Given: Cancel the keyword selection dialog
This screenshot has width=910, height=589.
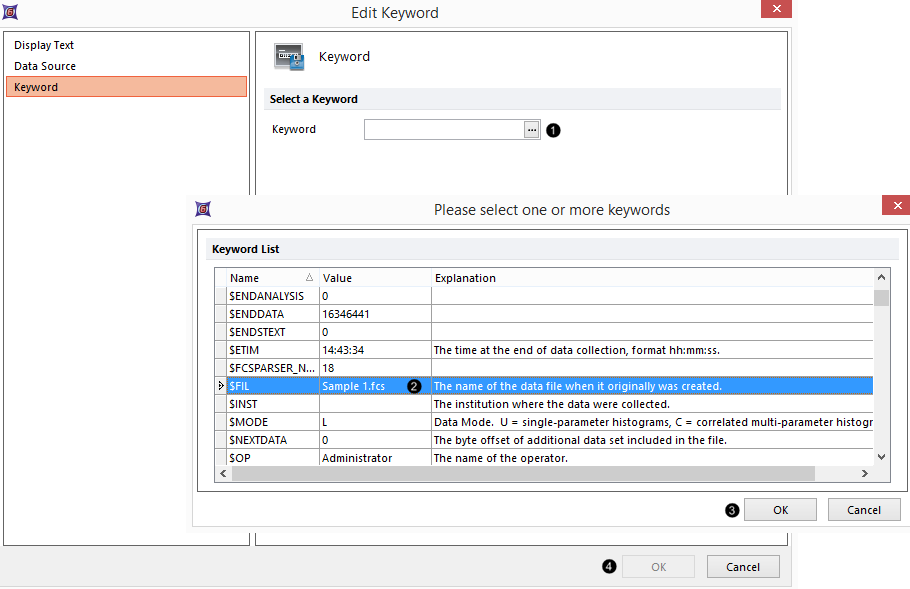Looking at the screenshot, I should (x=864, y=510).
